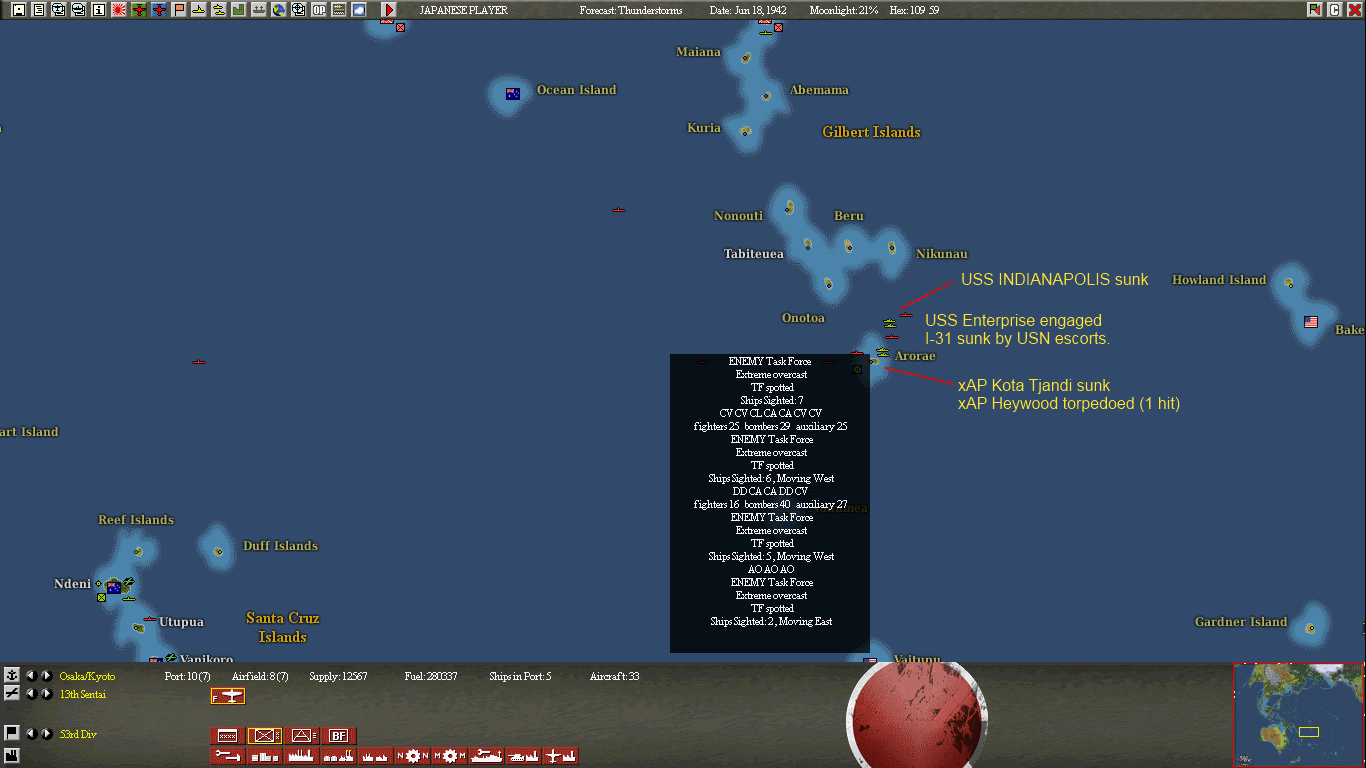Screen dimensions: 1366x768
Task: Click the pipe-shaped red industry button
Action: click(228, 756)
